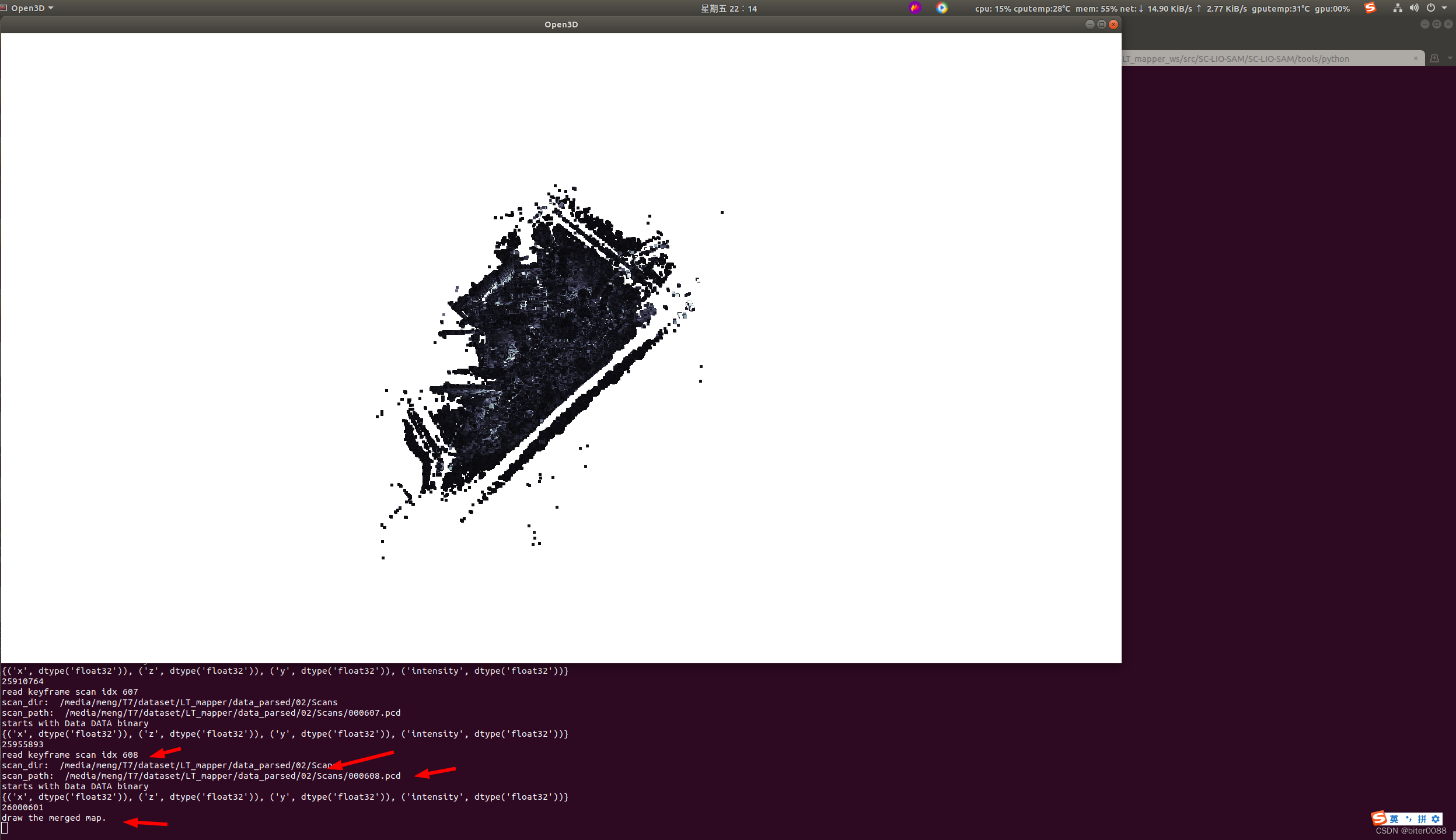The width and height of the screenshot is (1456, 840).
Task: Click the network connection icon in the top panel
Action: tap(1398, 8)
